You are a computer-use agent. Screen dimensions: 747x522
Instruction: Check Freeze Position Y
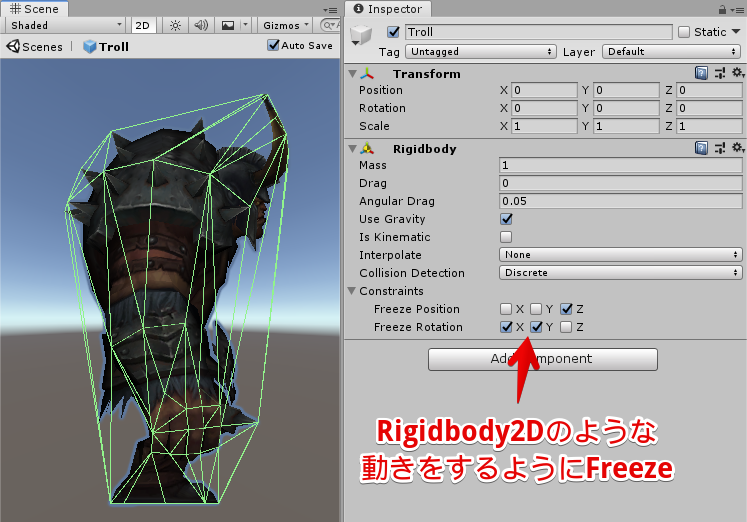coord(536,309)
